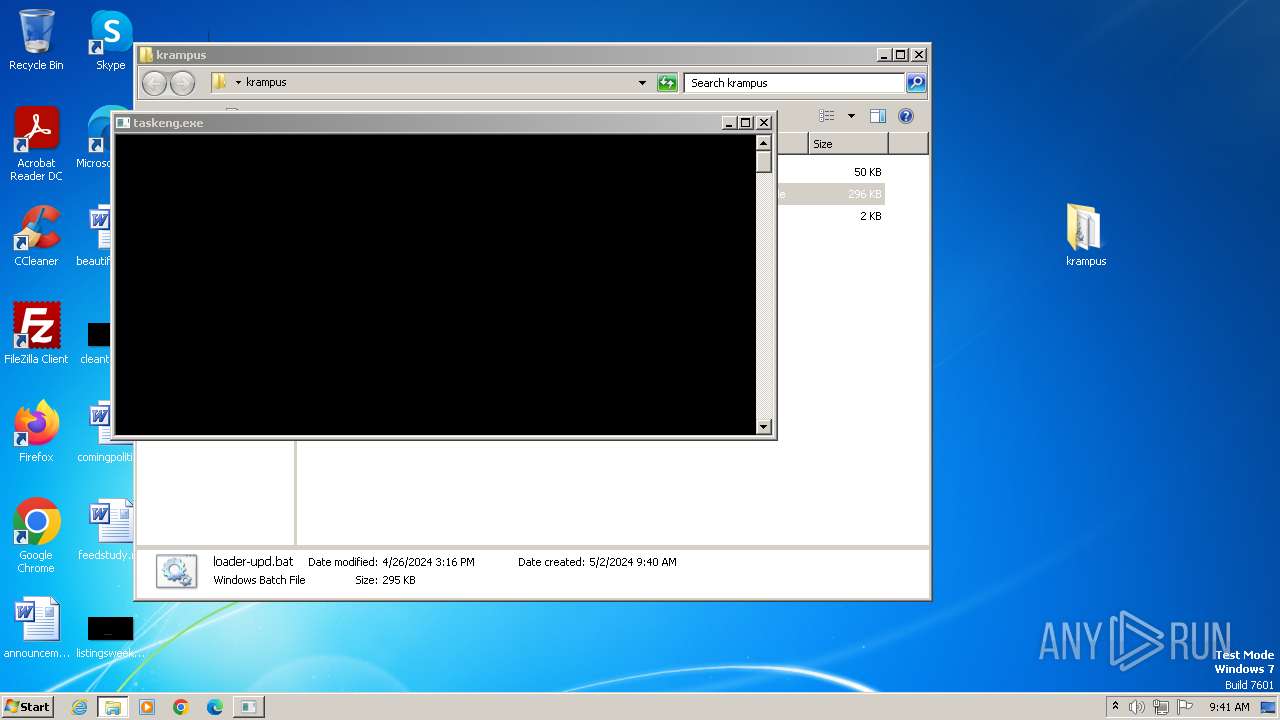Open the volume speaker icon in tray
The image size is (1280, 720).
click(1137, 707)
